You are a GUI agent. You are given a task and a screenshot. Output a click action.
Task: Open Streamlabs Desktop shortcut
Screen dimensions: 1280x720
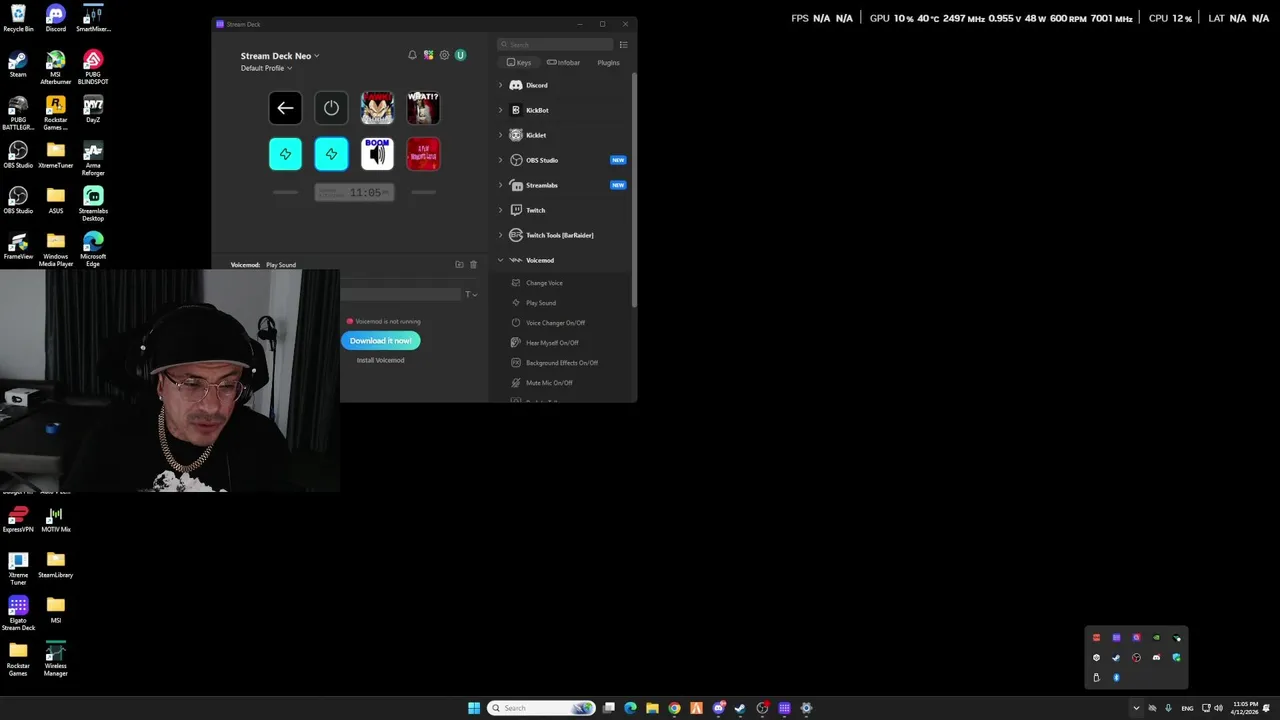click(x=93, y=204)
